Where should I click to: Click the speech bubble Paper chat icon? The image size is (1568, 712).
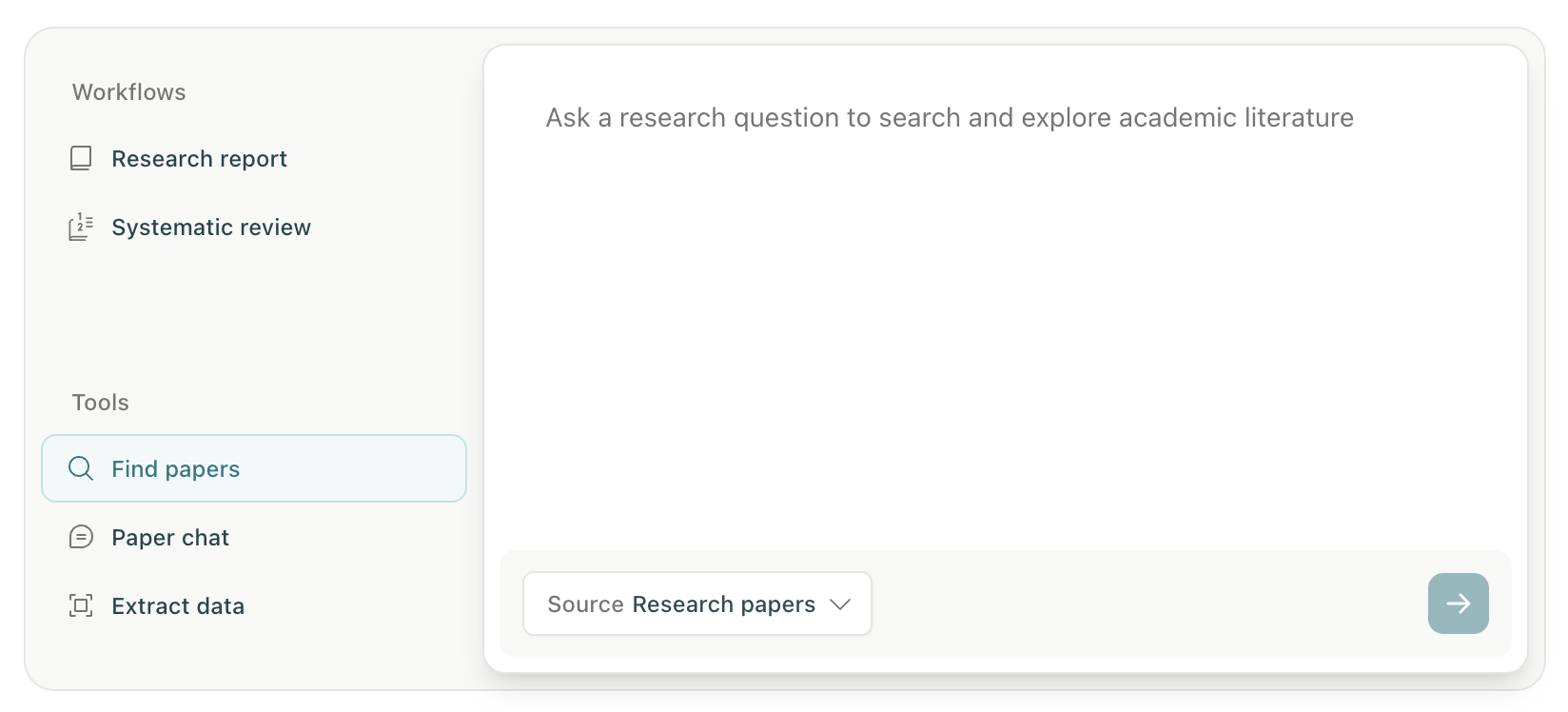[x=81, y=538]
